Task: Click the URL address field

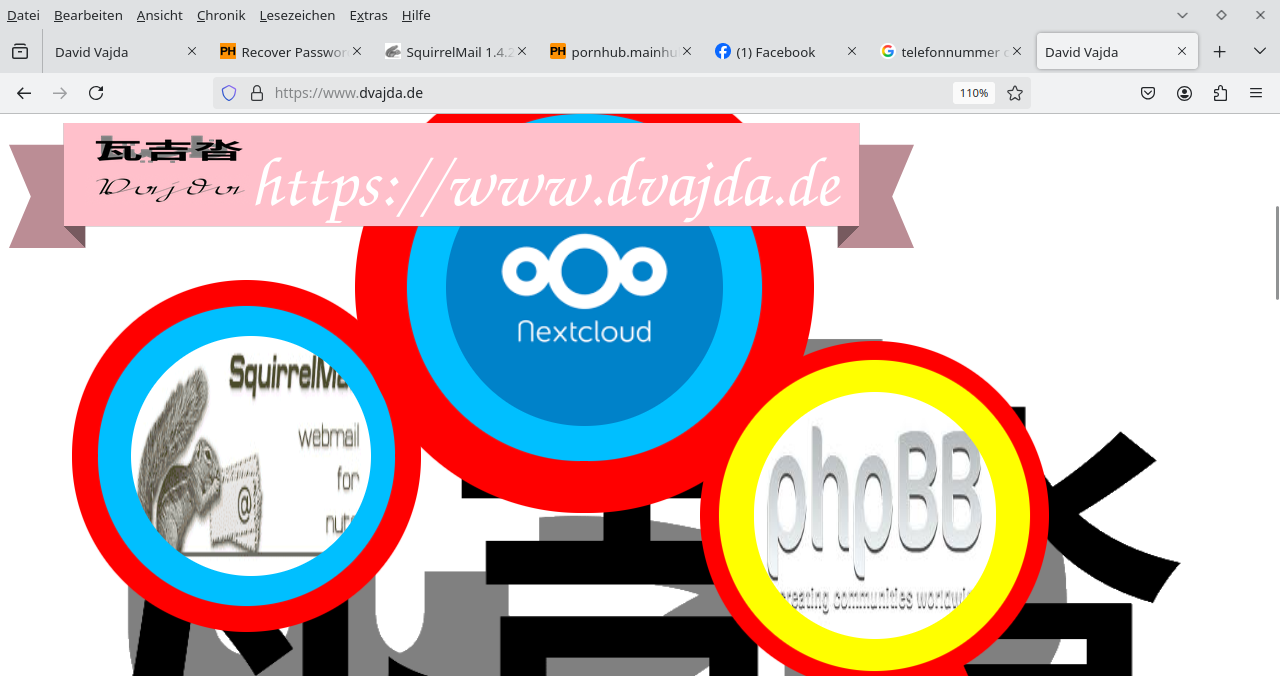Action: (x=600, y=93)
